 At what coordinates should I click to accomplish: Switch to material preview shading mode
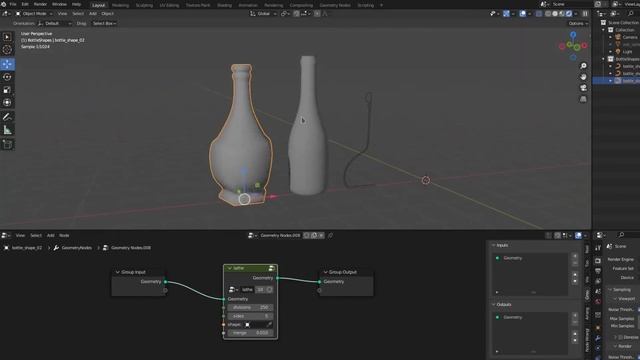(x=562, y=13)
